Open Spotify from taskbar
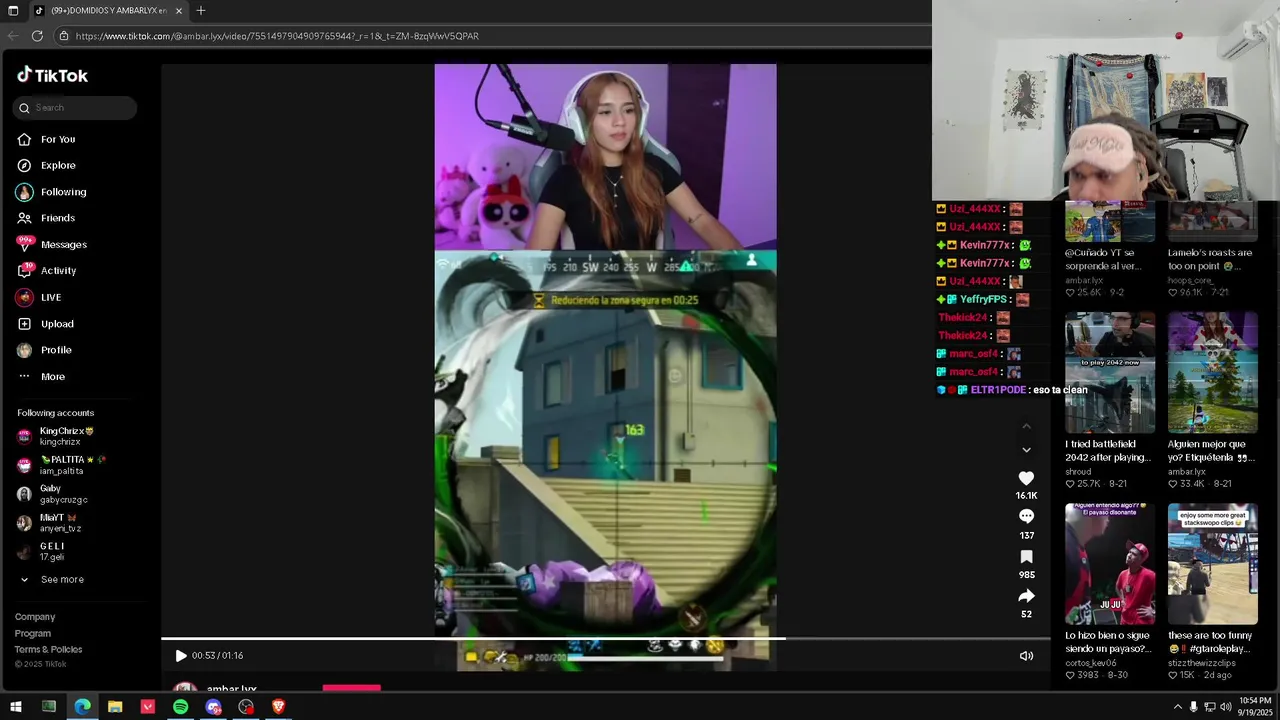This screenshot has width=1280, height=720. (x=180, y=707)
